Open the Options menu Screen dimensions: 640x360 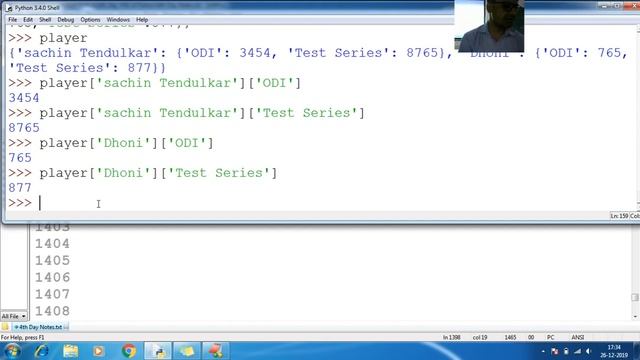pyautogui.click(x=90, y=20)
